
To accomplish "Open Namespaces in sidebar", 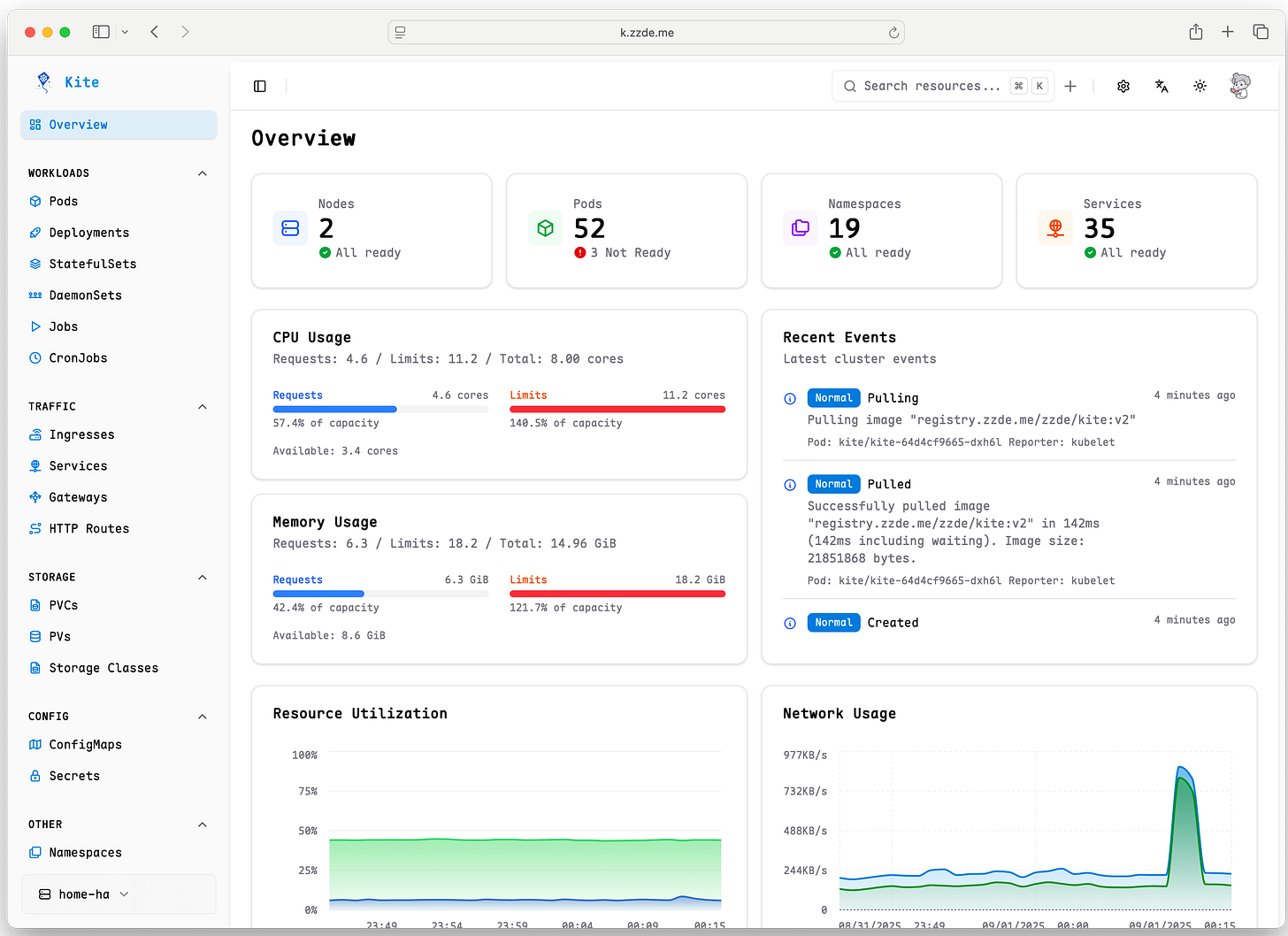I will [119, 853].
